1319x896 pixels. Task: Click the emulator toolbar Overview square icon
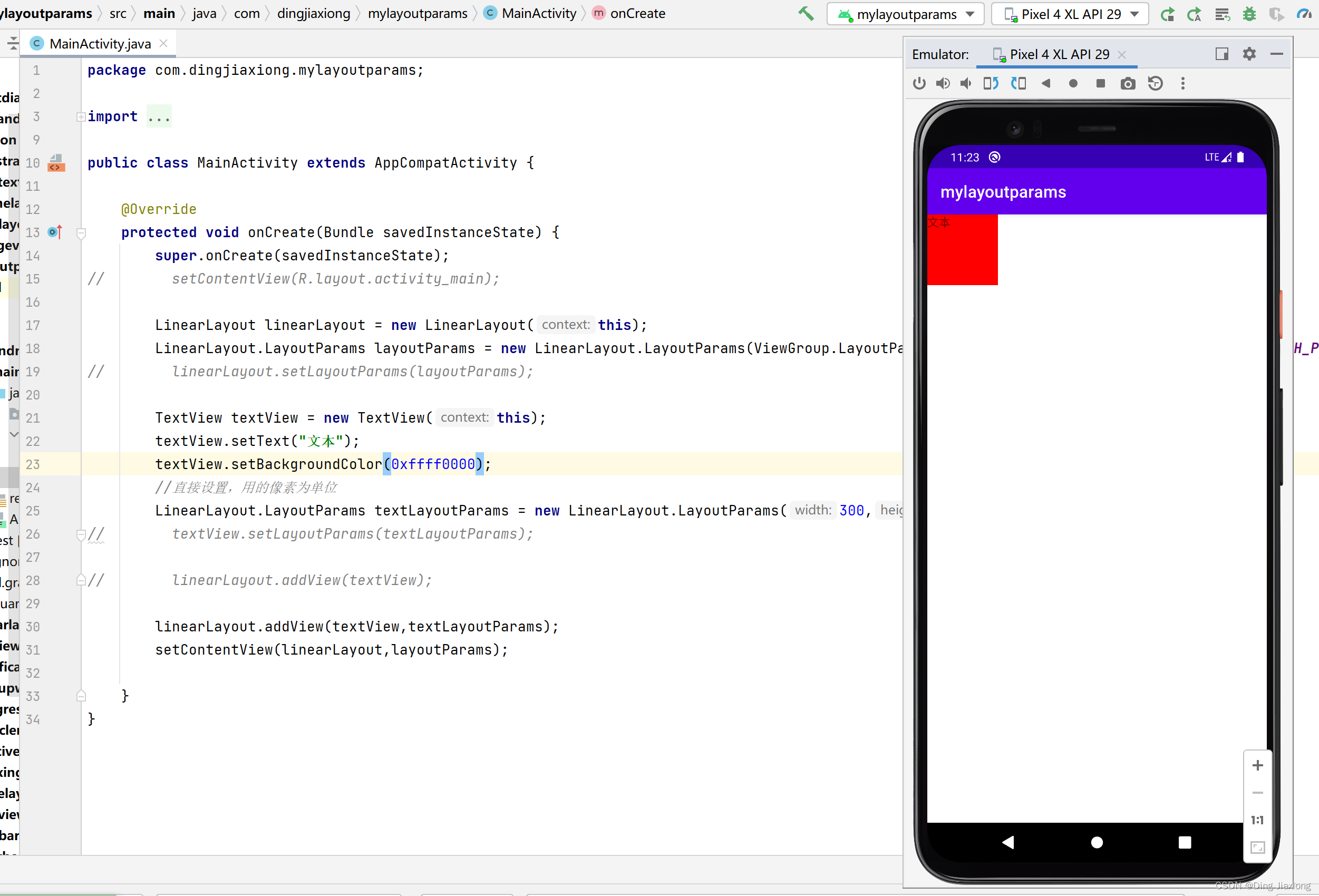pyautogui.click(x=1100, y=83)
